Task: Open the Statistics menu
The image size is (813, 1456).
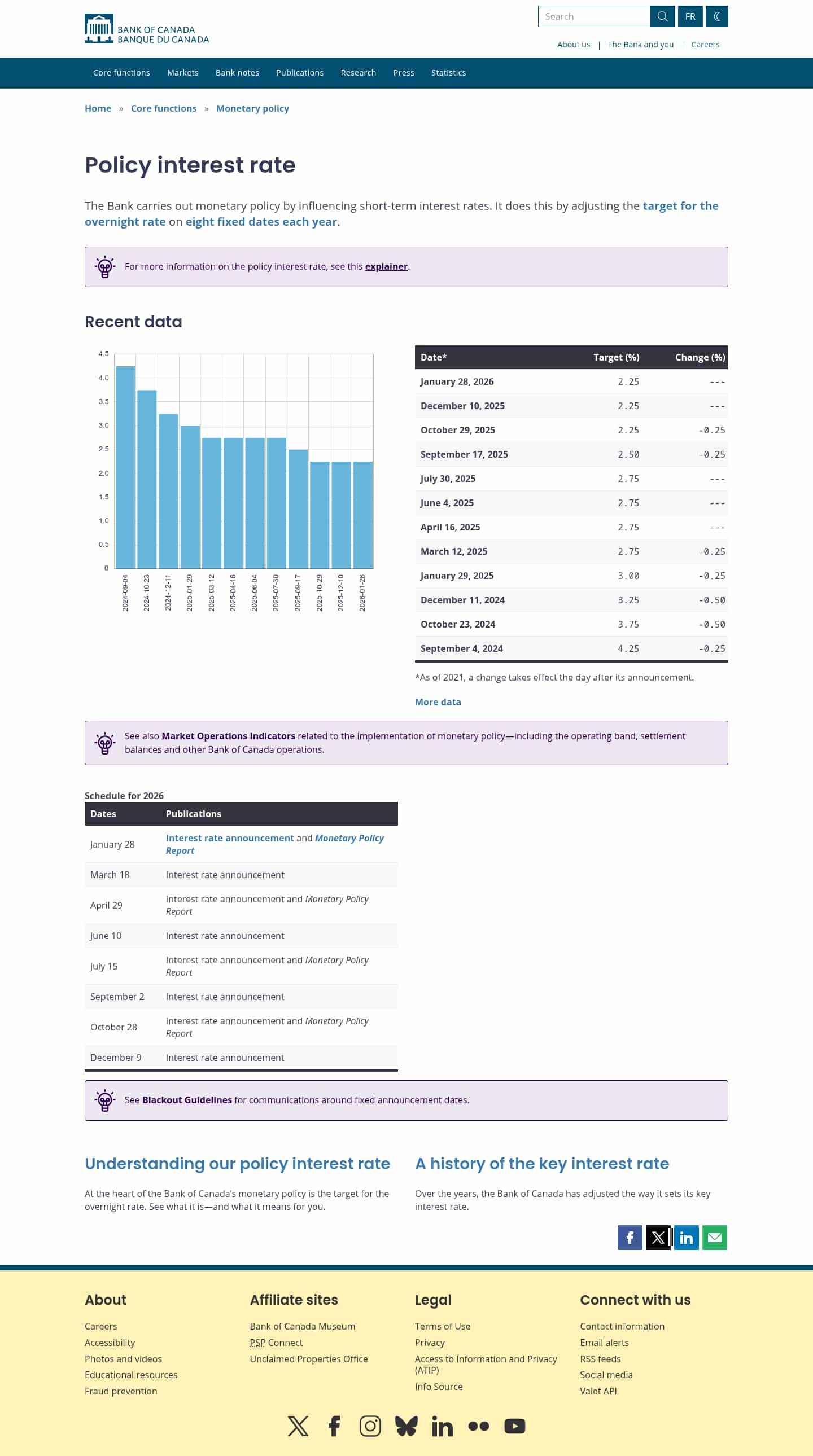Action: point(448,73)
